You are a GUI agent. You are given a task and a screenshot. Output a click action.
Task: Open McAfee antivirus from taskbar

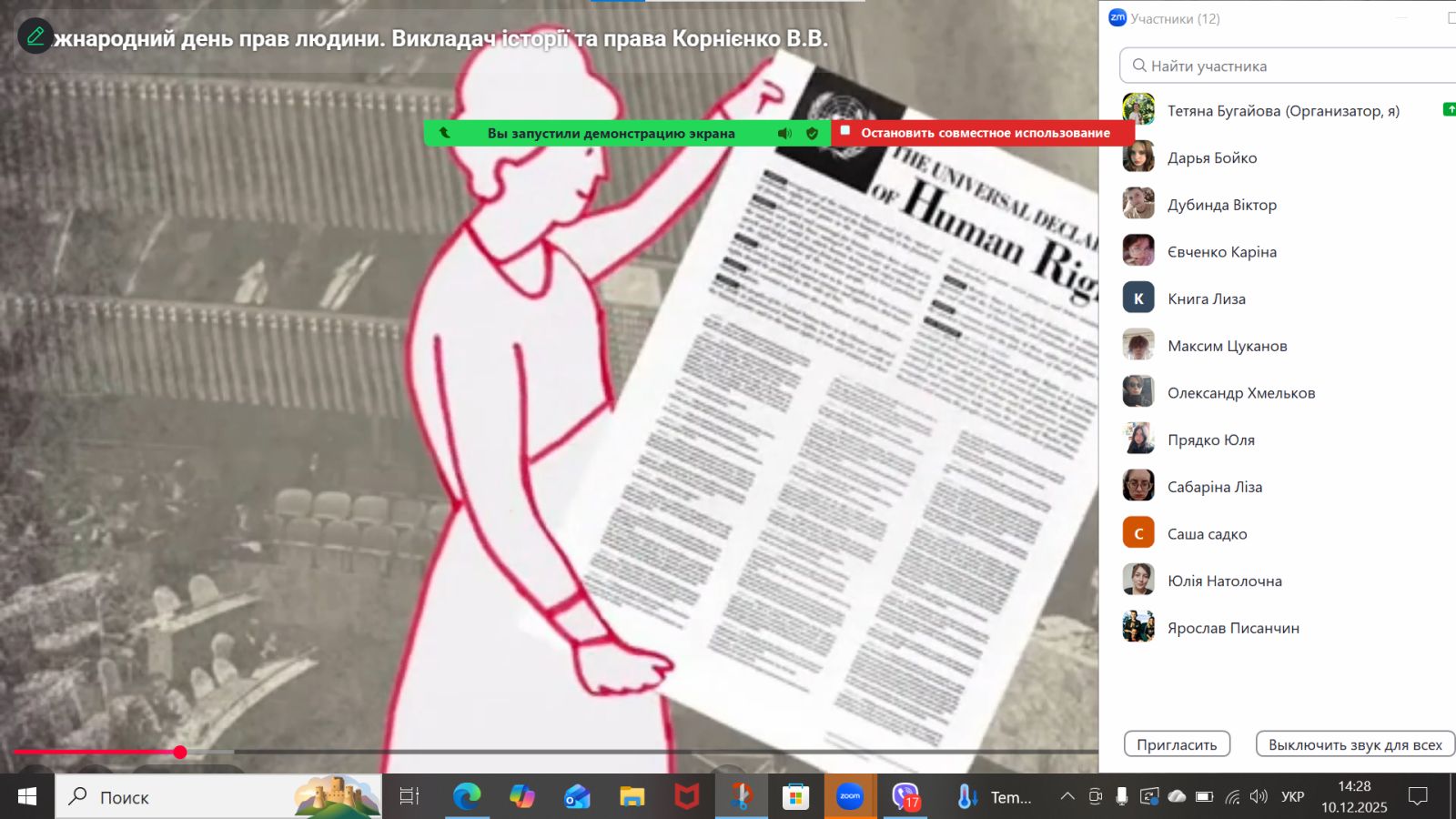click(686, 797)
